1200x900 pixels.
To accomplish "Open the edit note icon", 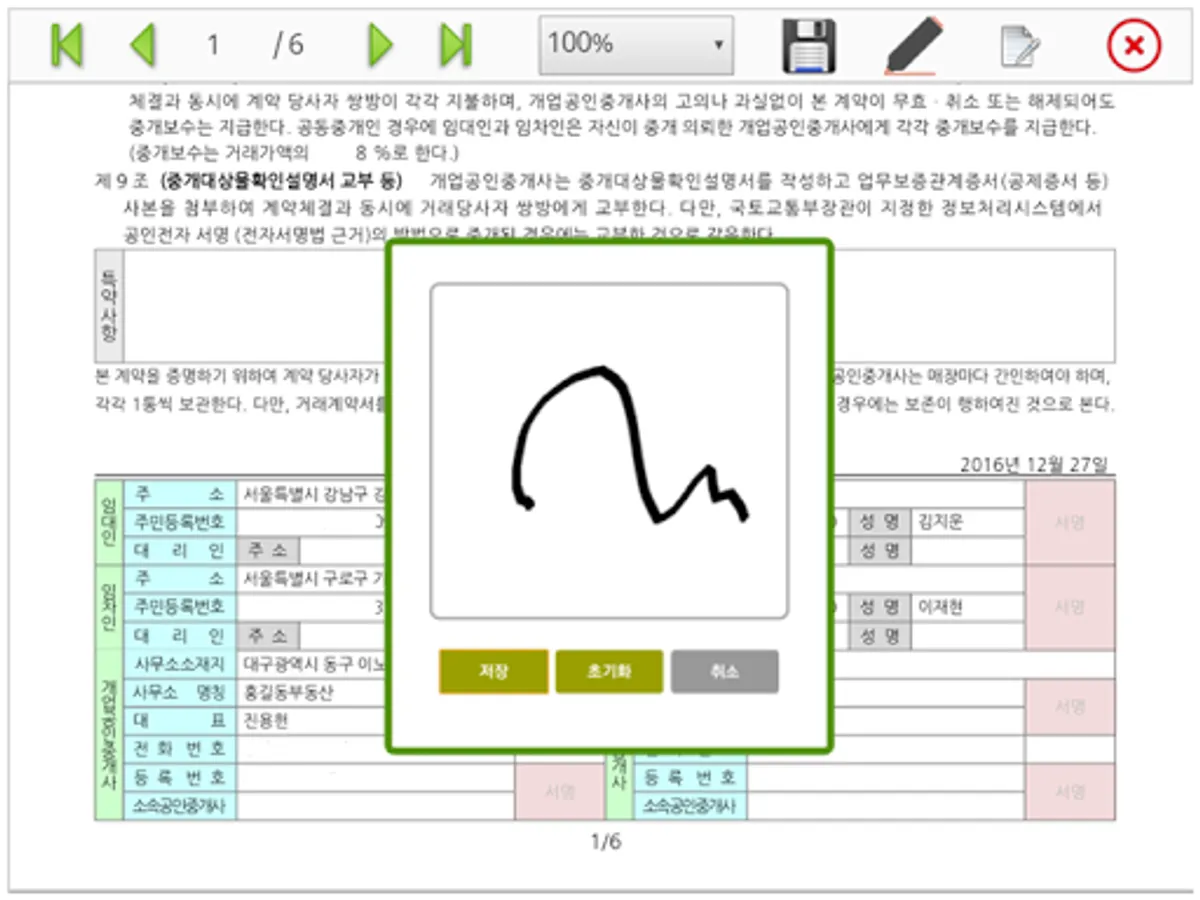I will 1021,46.
